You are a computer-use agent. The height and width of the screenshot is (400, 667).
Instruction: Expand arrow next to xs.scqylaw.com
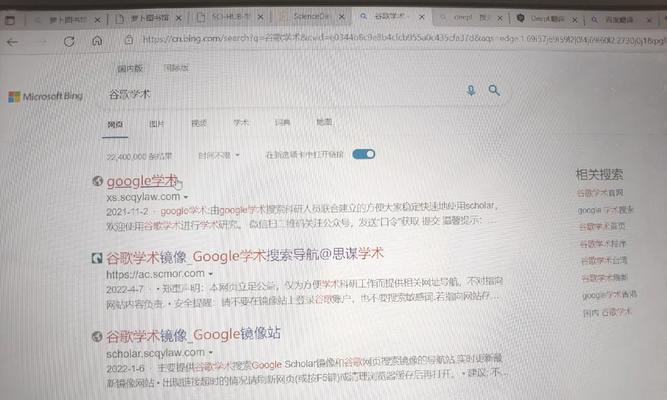(186, 197)
